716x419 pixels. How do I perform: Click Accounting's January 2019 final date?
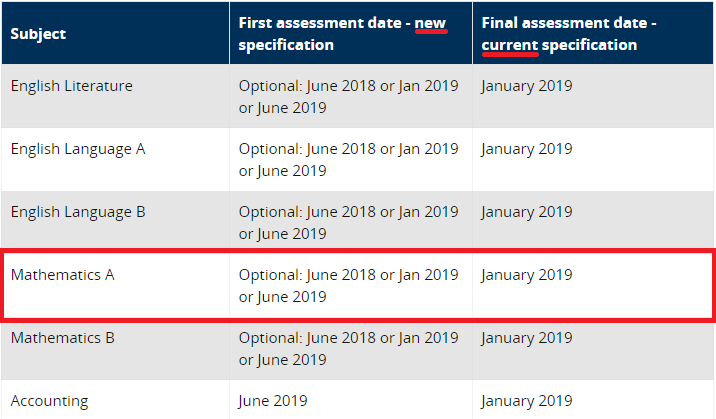(526, 401)
